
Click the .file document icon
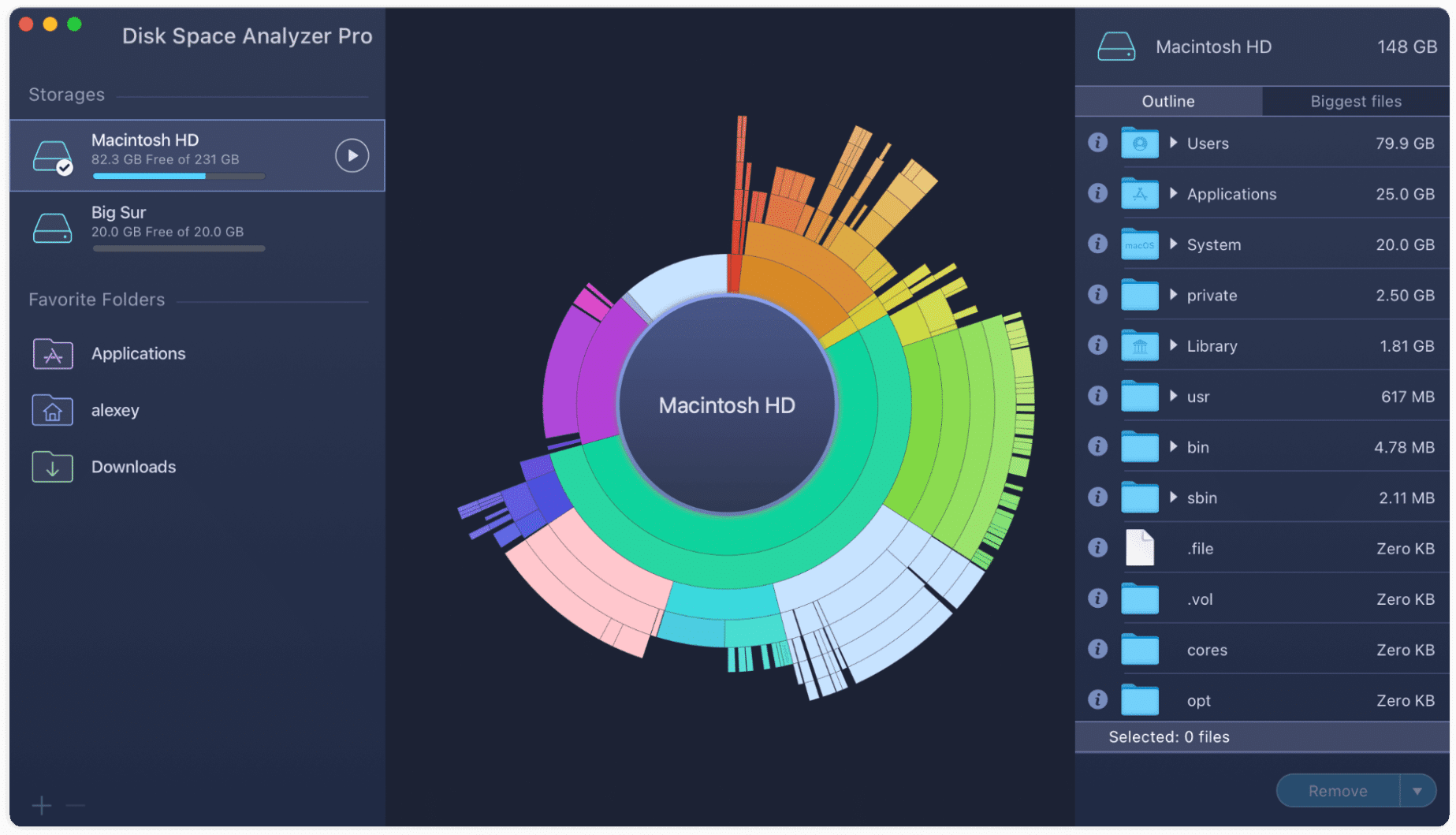point(1140,547)
